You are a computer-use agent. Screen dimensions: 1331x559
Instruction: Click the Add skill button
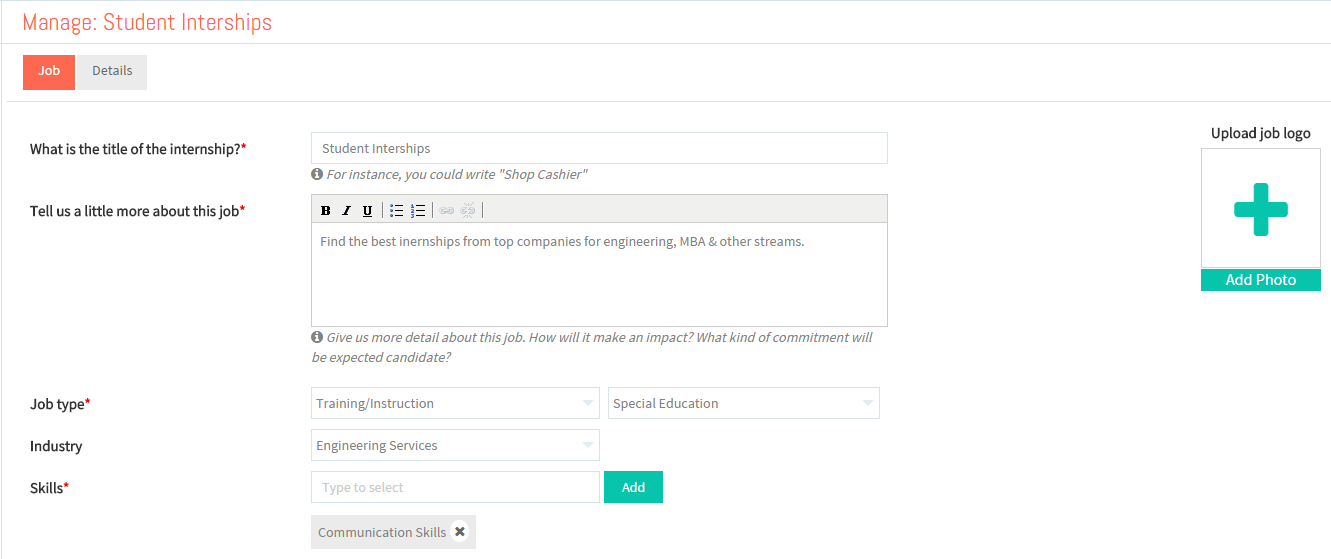(633, 487)
